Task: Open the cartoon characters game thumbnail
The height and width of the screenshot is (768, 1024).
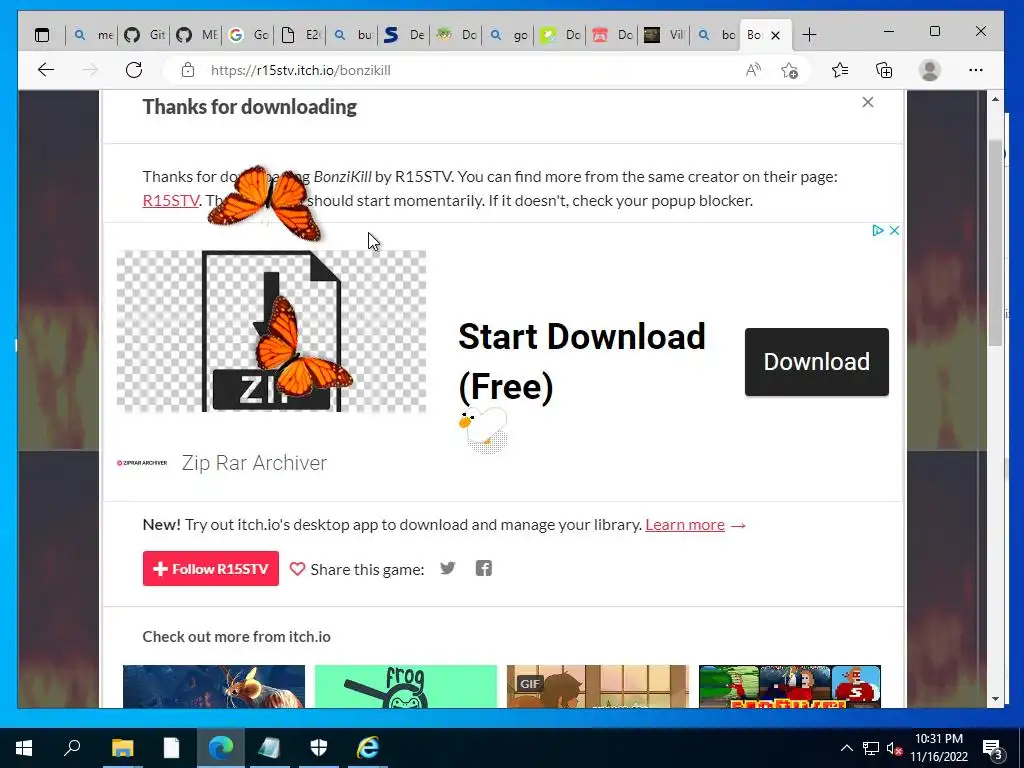Action: tap(790, 686)
